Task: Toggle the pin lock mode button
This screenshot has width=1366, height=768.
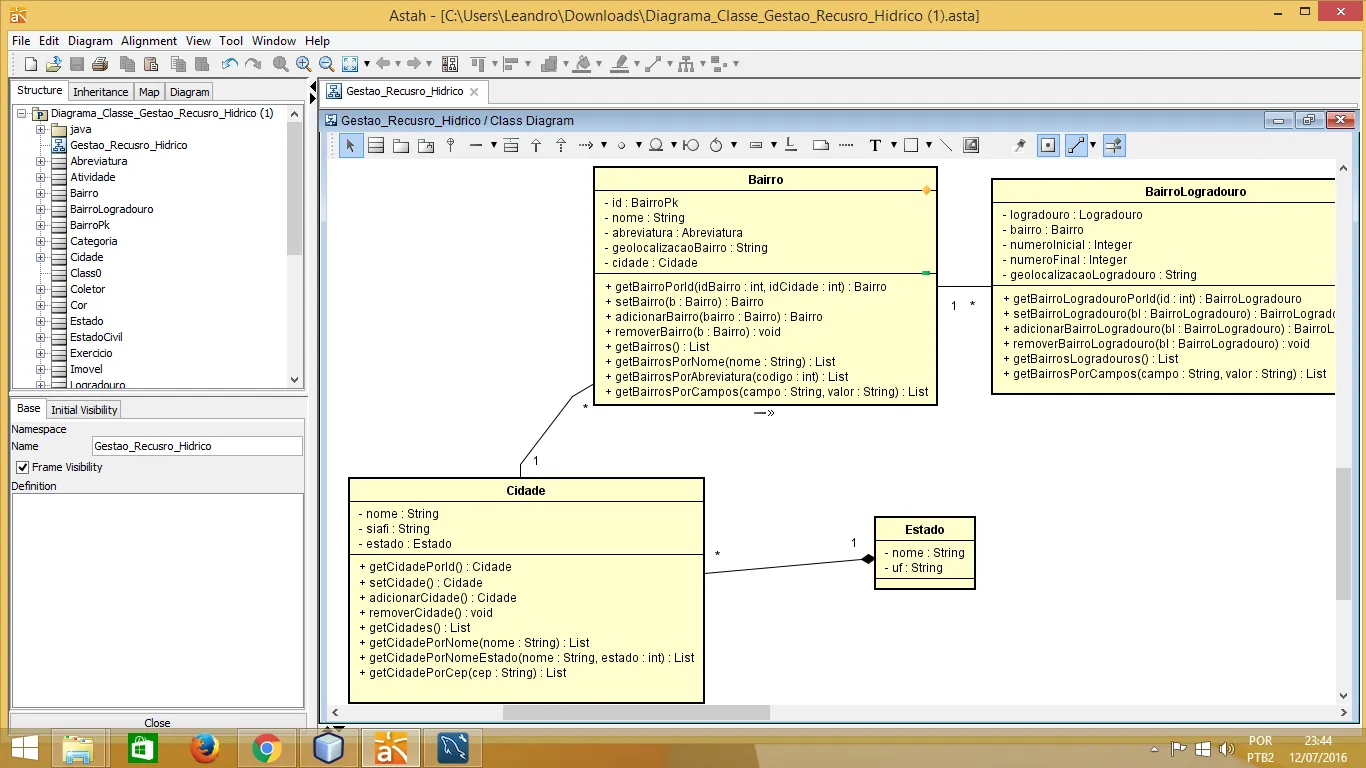Action: pos(1020,146)
